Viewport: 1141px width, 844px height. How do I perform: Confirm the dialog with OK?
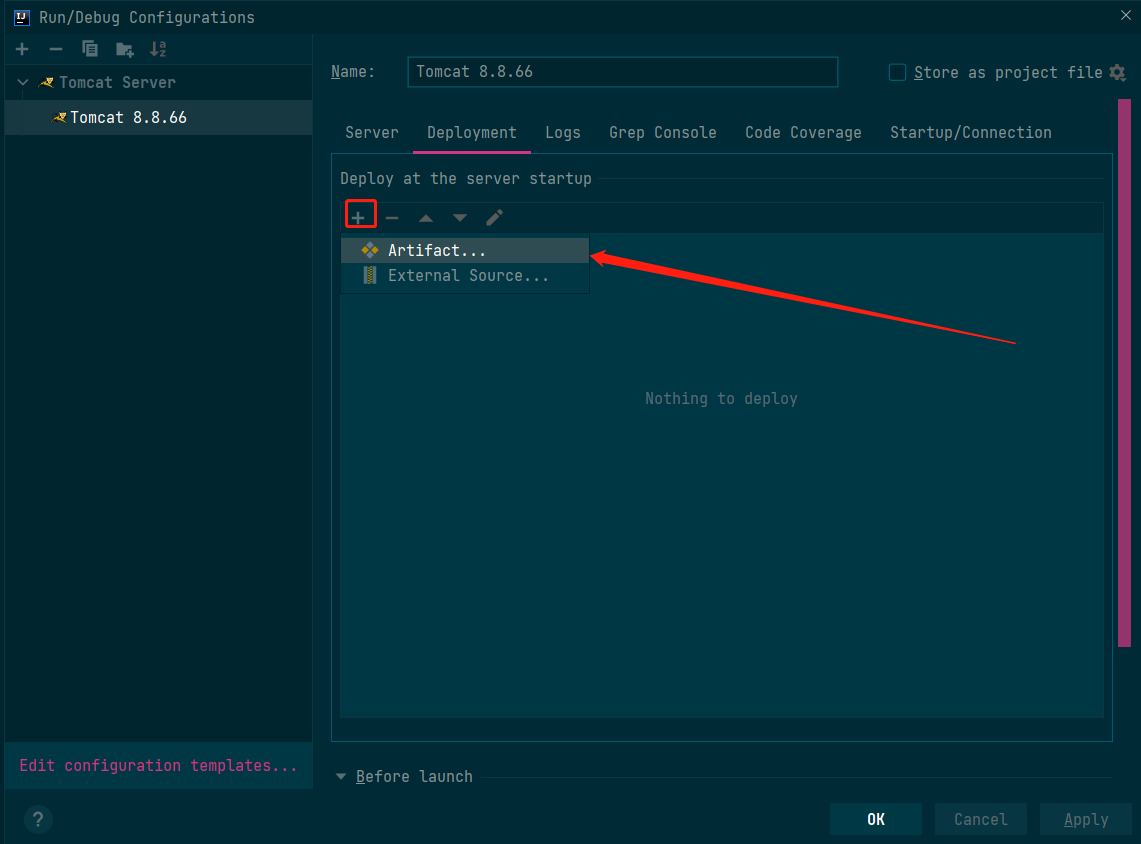875,819
